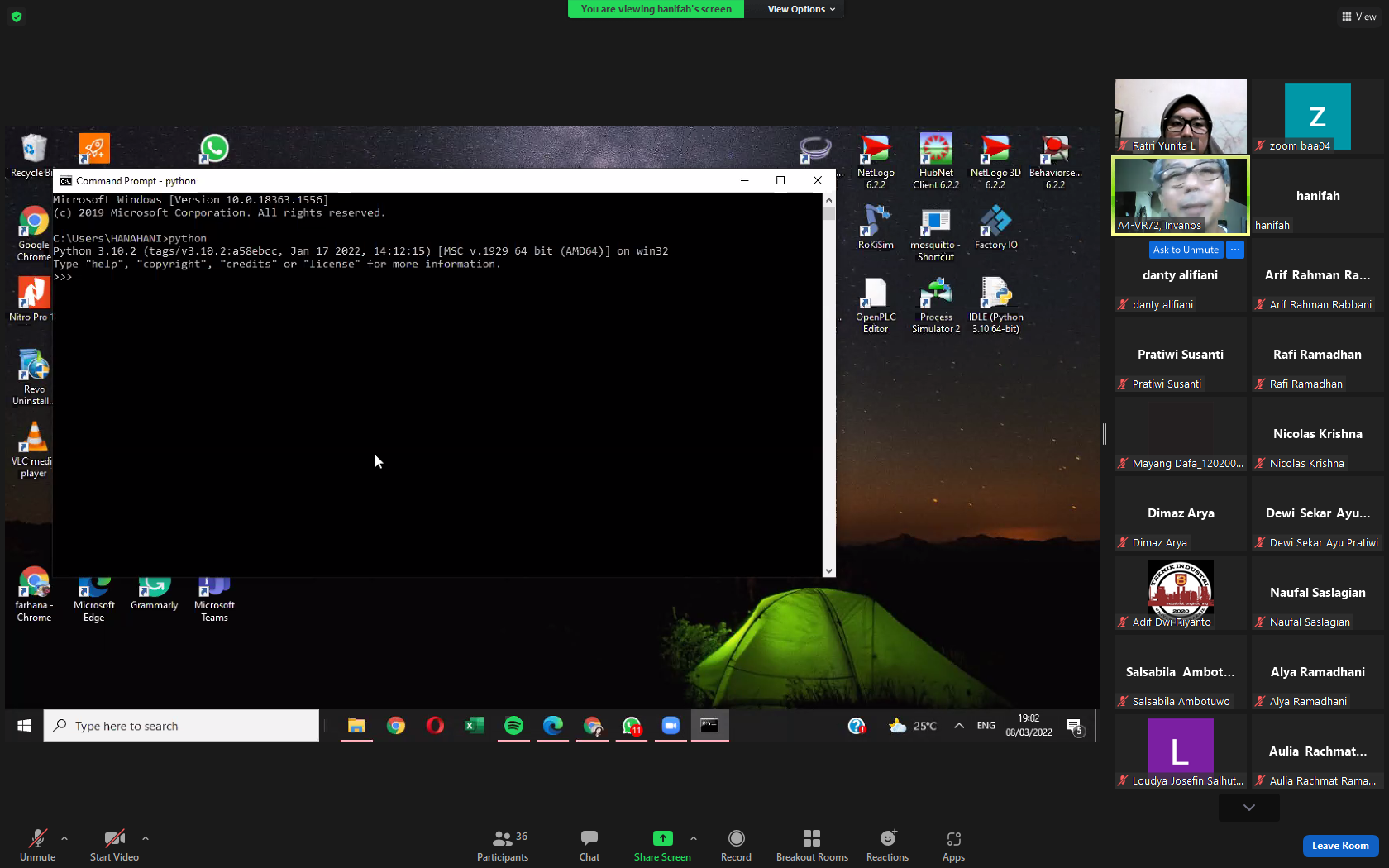This screenshot has width=1389, height=868.
Task: Open the Chat panel
Action: click(x=589, y=846)
